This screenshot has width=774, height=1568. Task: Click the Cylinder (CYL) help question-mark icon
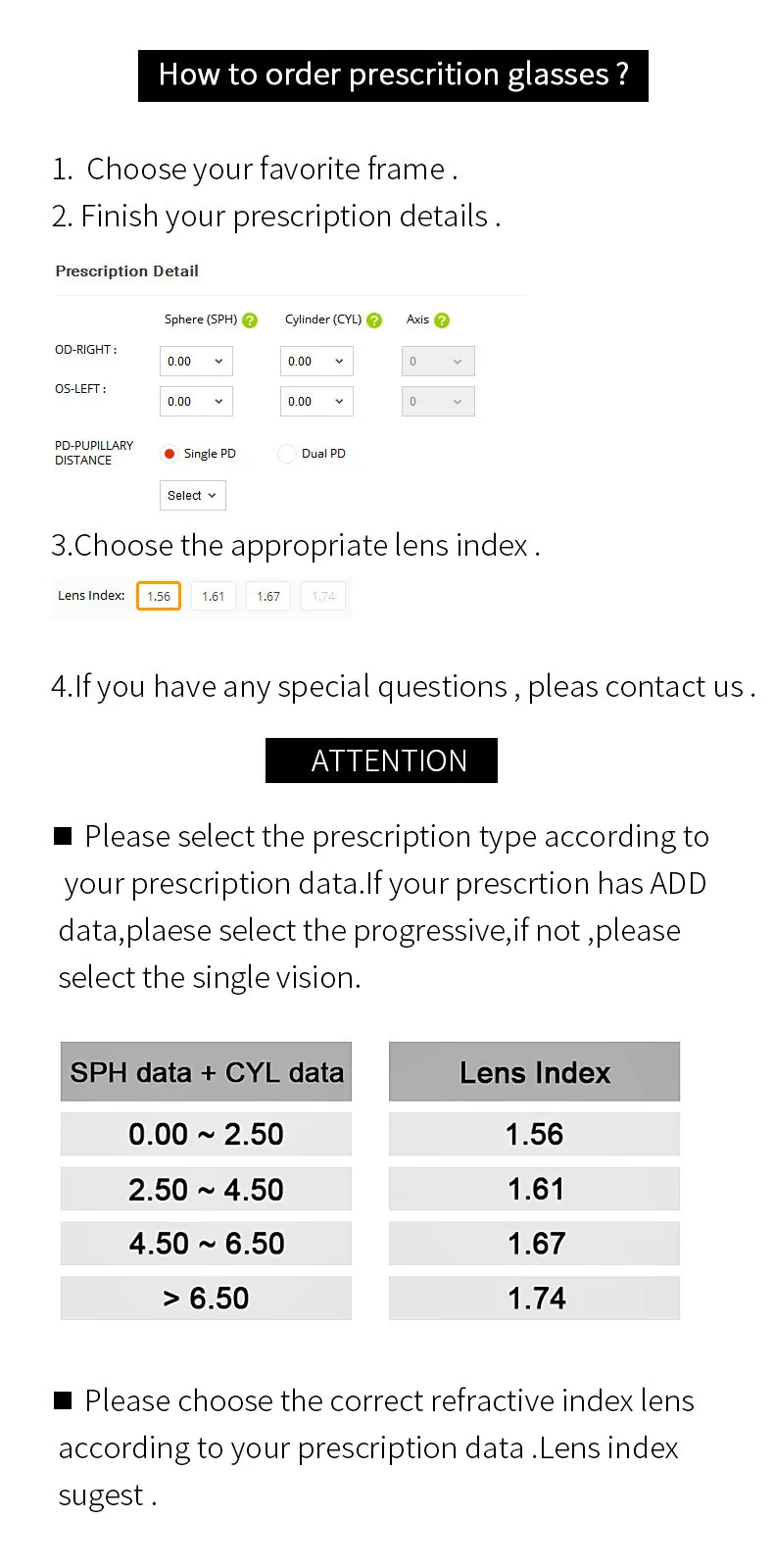click(374, 320)
